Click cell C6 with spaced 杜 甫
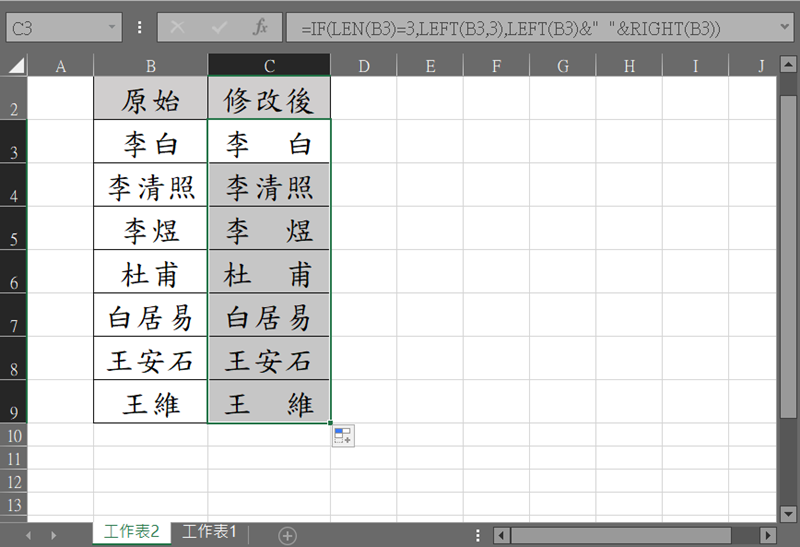 [x=269, y=271]
